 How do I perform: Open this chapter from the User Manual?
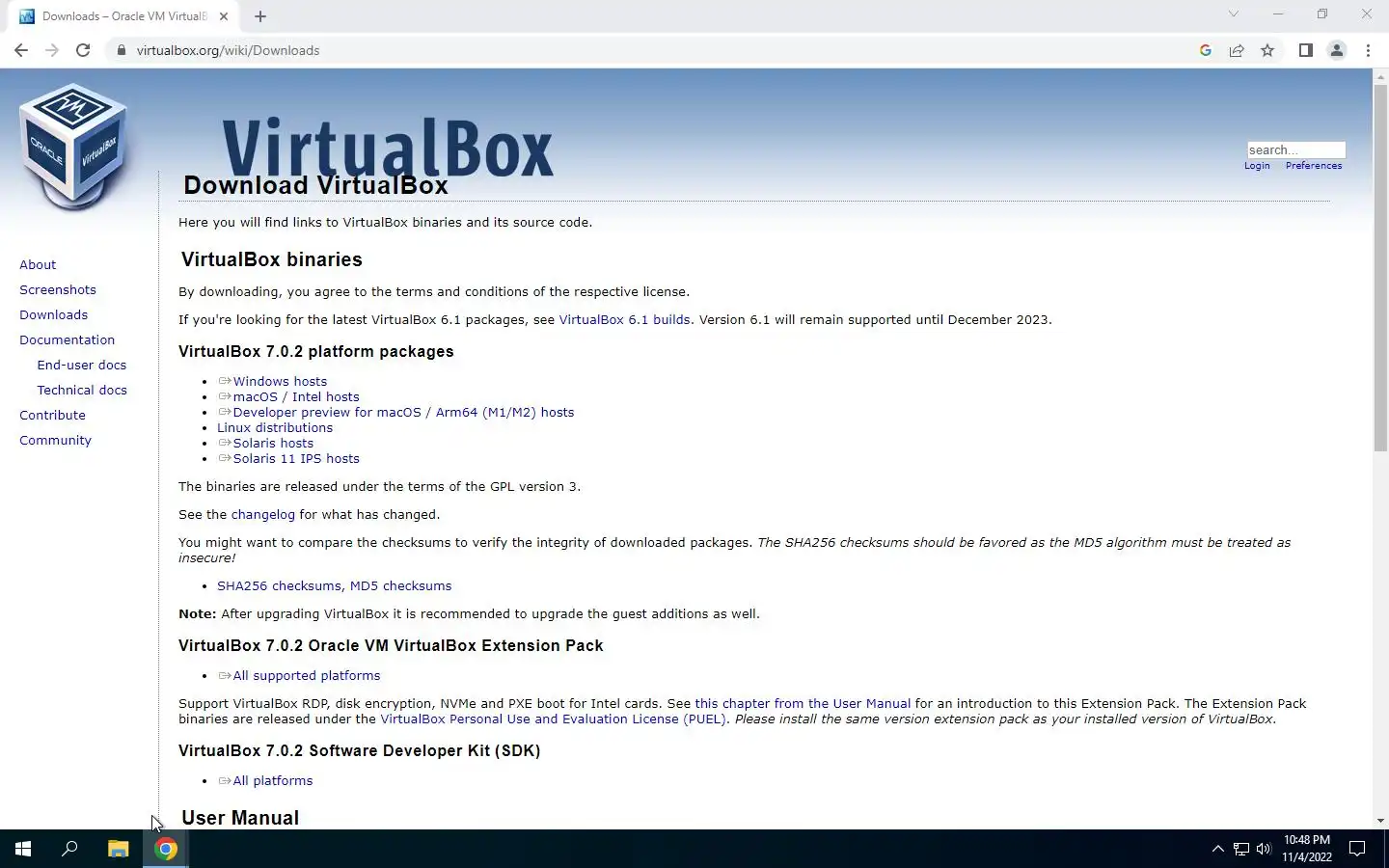click(x=803, y=703)
